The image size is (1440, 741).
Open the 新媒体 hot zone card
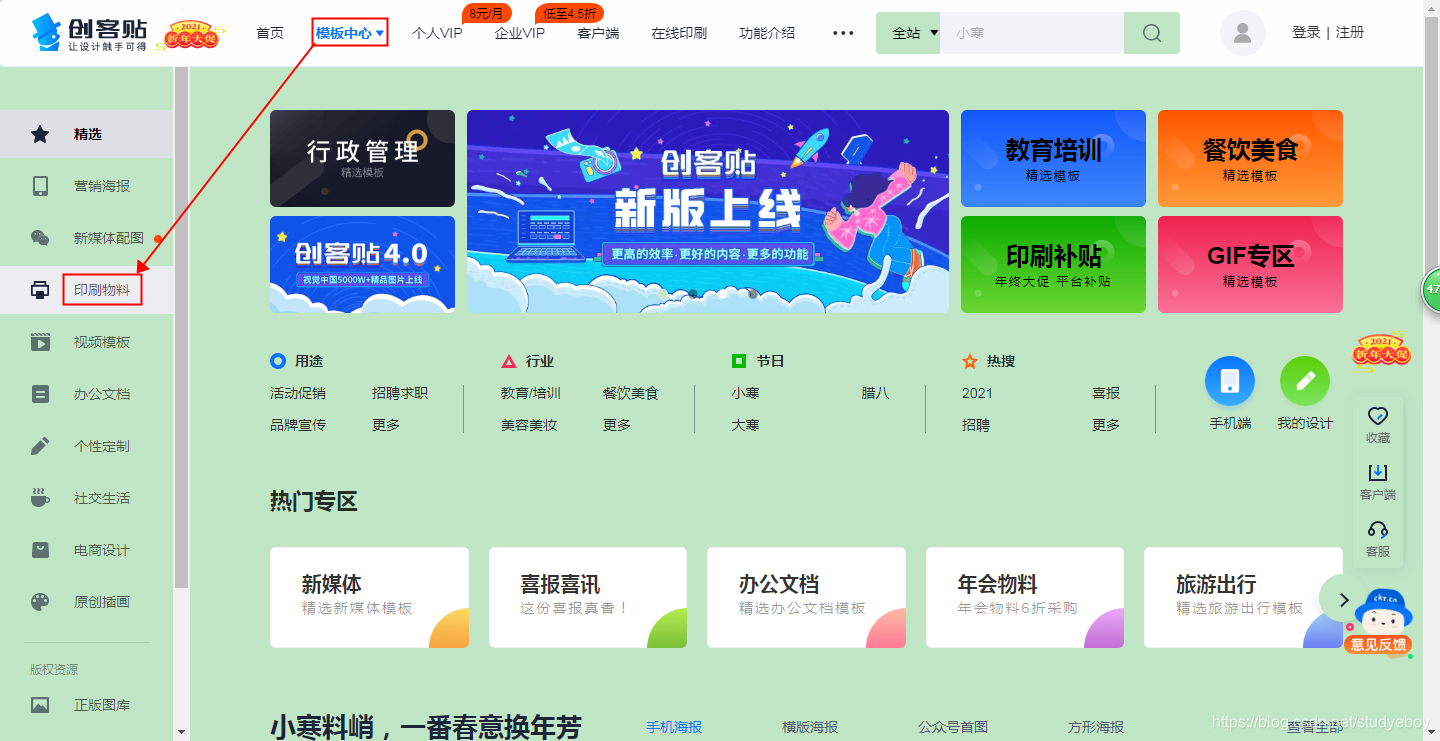[x=369, y=597]
